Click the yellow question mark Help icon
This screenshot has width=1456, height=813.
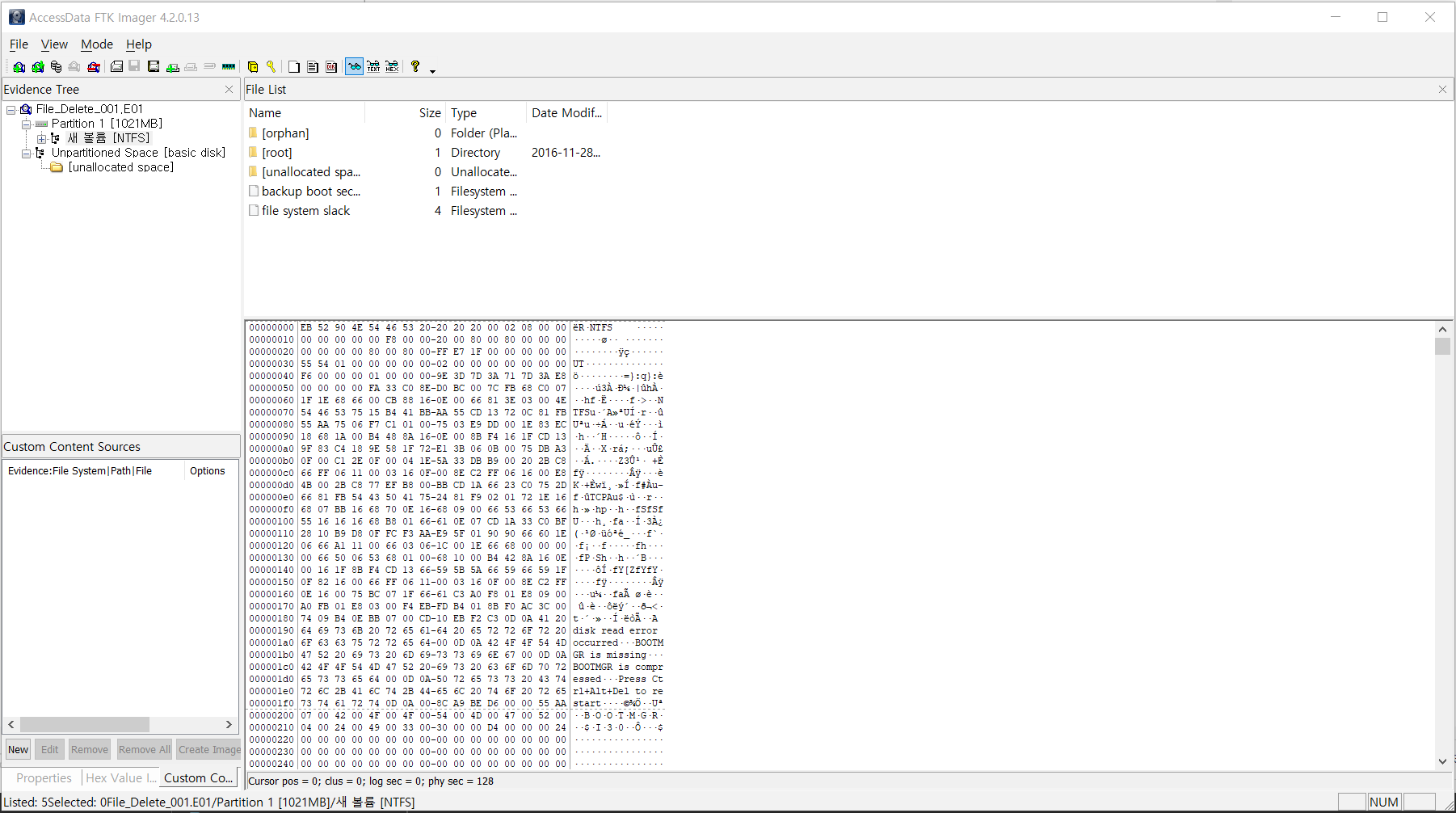415,67
